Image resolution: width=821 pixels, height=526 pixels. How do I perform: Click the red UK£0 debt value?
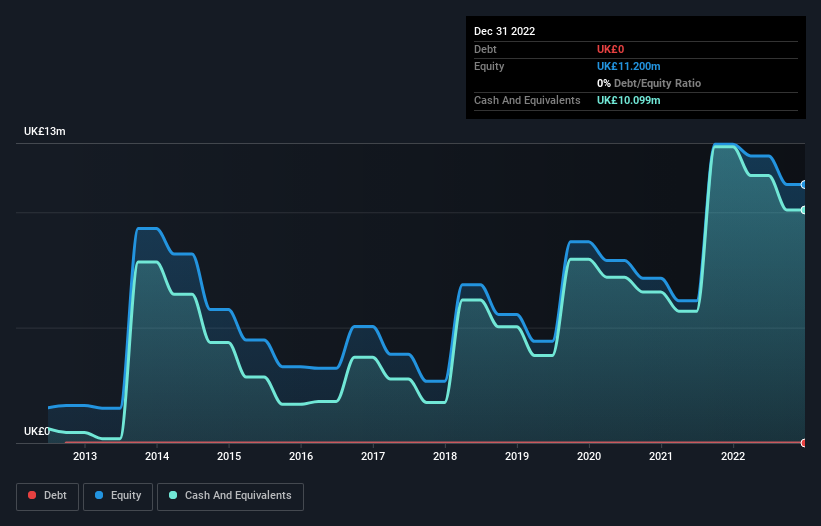point(611,49)
